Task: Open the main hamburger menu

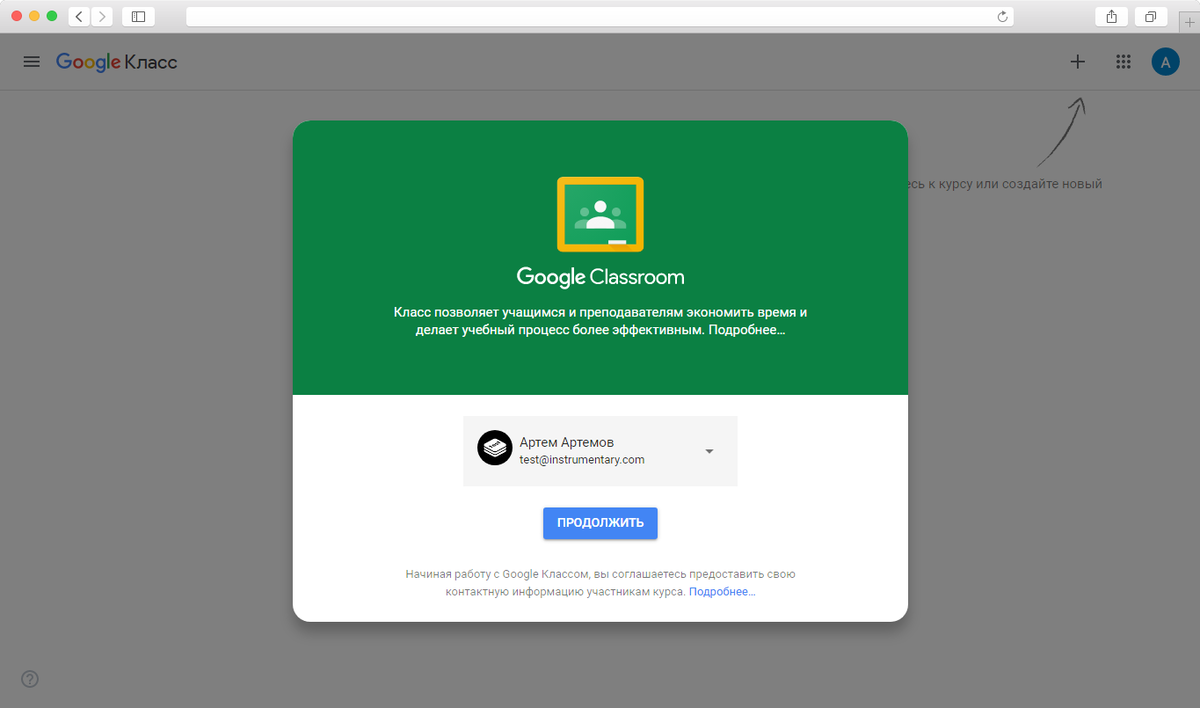Action: point(31,62)
